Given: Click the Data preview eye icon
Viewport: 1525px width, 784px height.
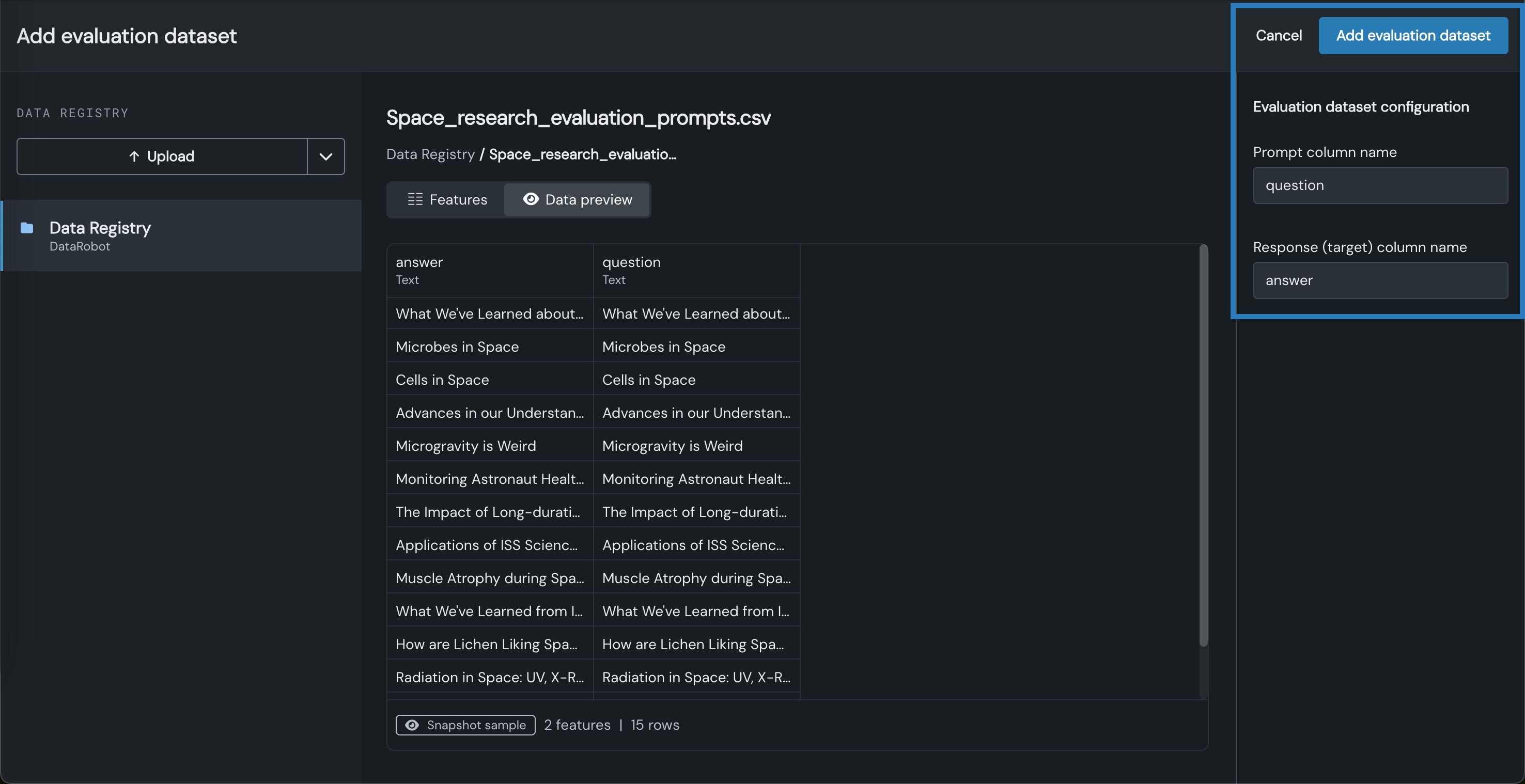Looking at the screenshot, I should 531,199.
